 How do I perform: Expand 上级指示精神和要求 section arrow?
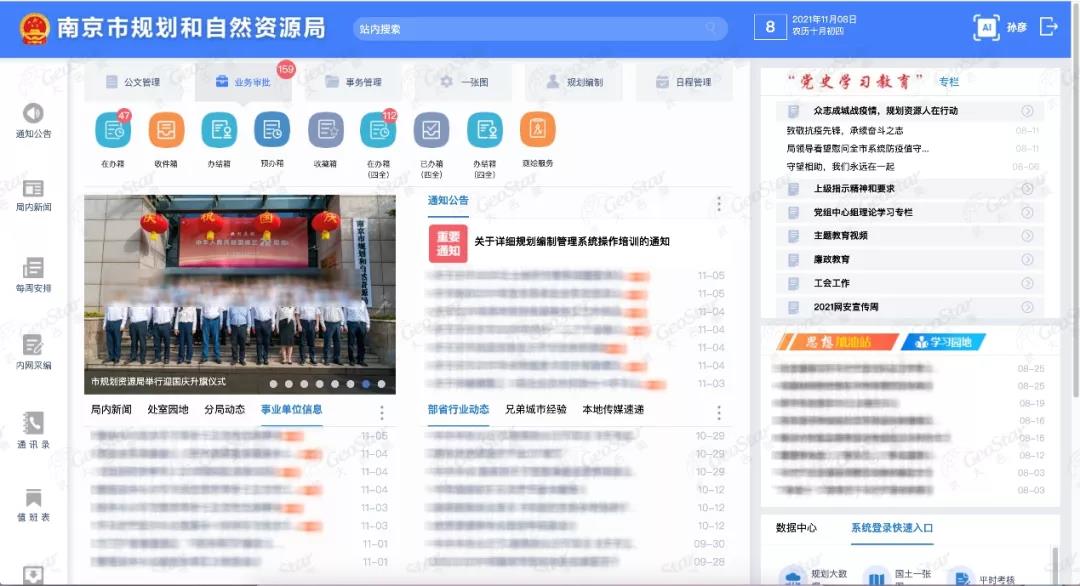pyautogui.click(x=1027, y=188)
